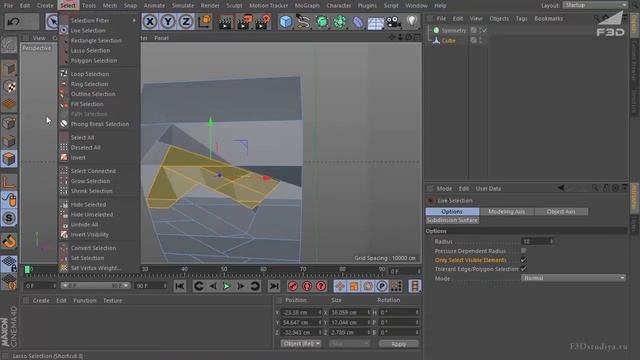Toggle Cube visibility dots
Viewport: 640px width, 360px height.
tap(480, 40)
